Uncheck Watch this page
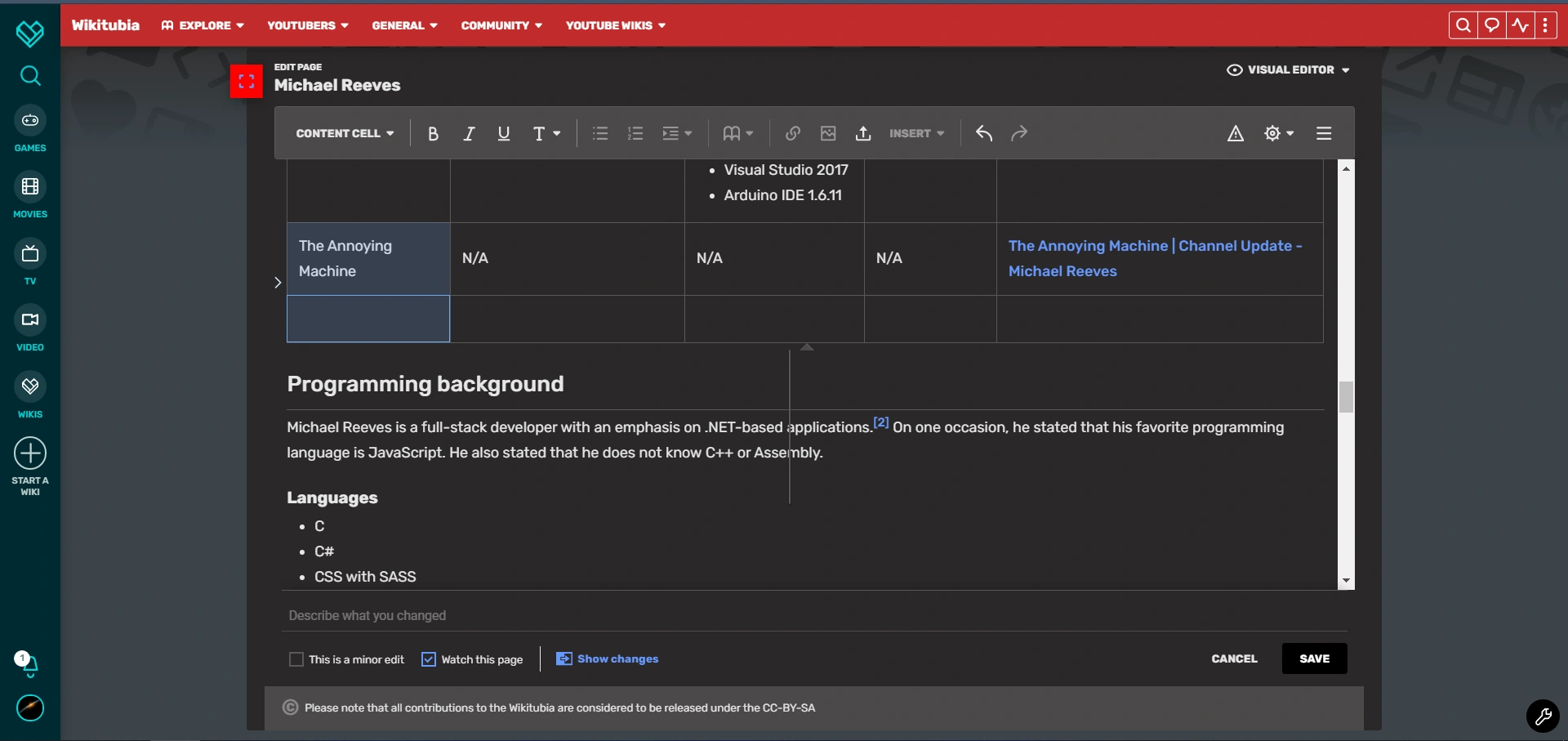Screen dimensions: 1568x741 [428, 658]
